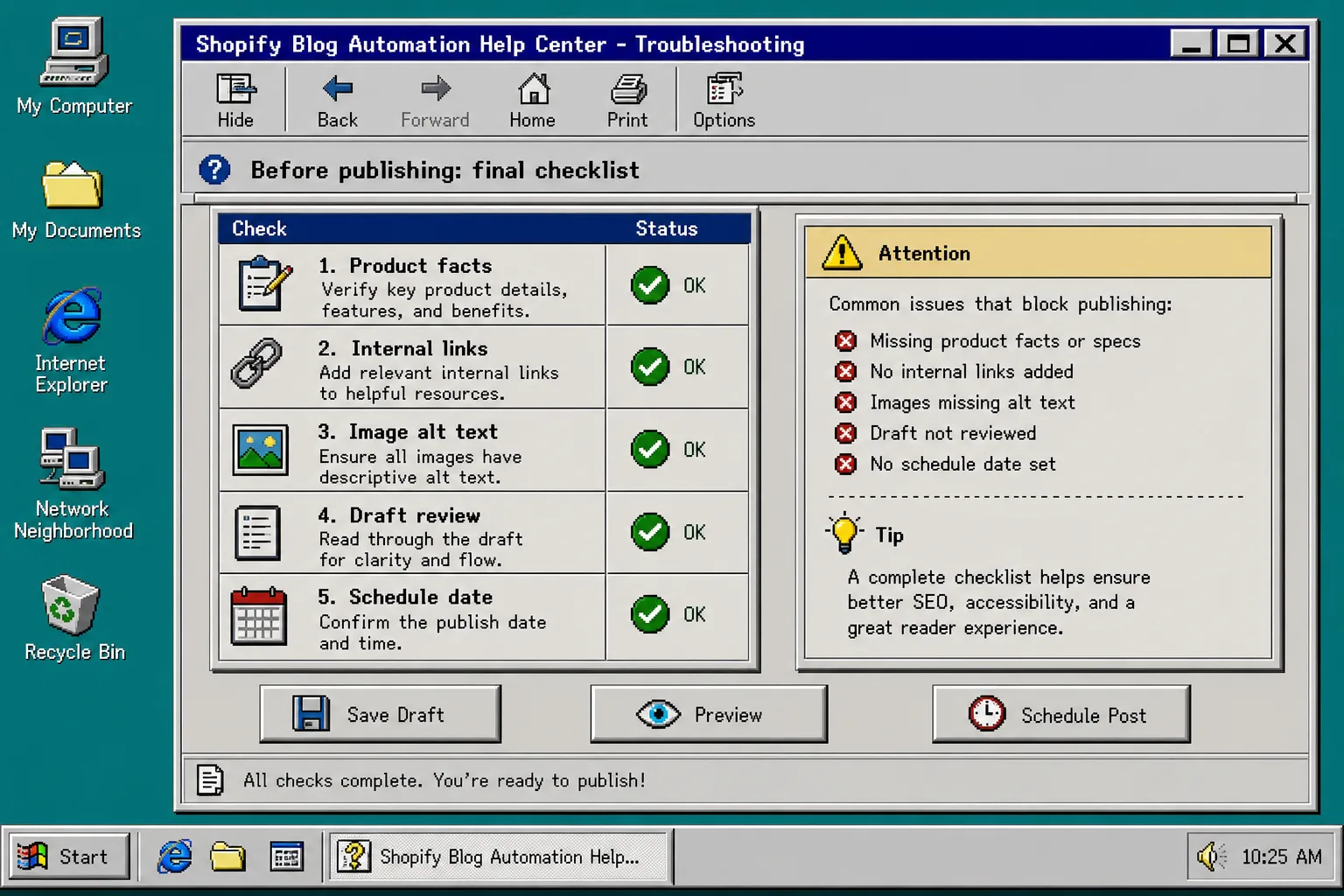1344x896 pixels.
Task: Click the quick launch window icon beside folder
Action: point(286,856)
